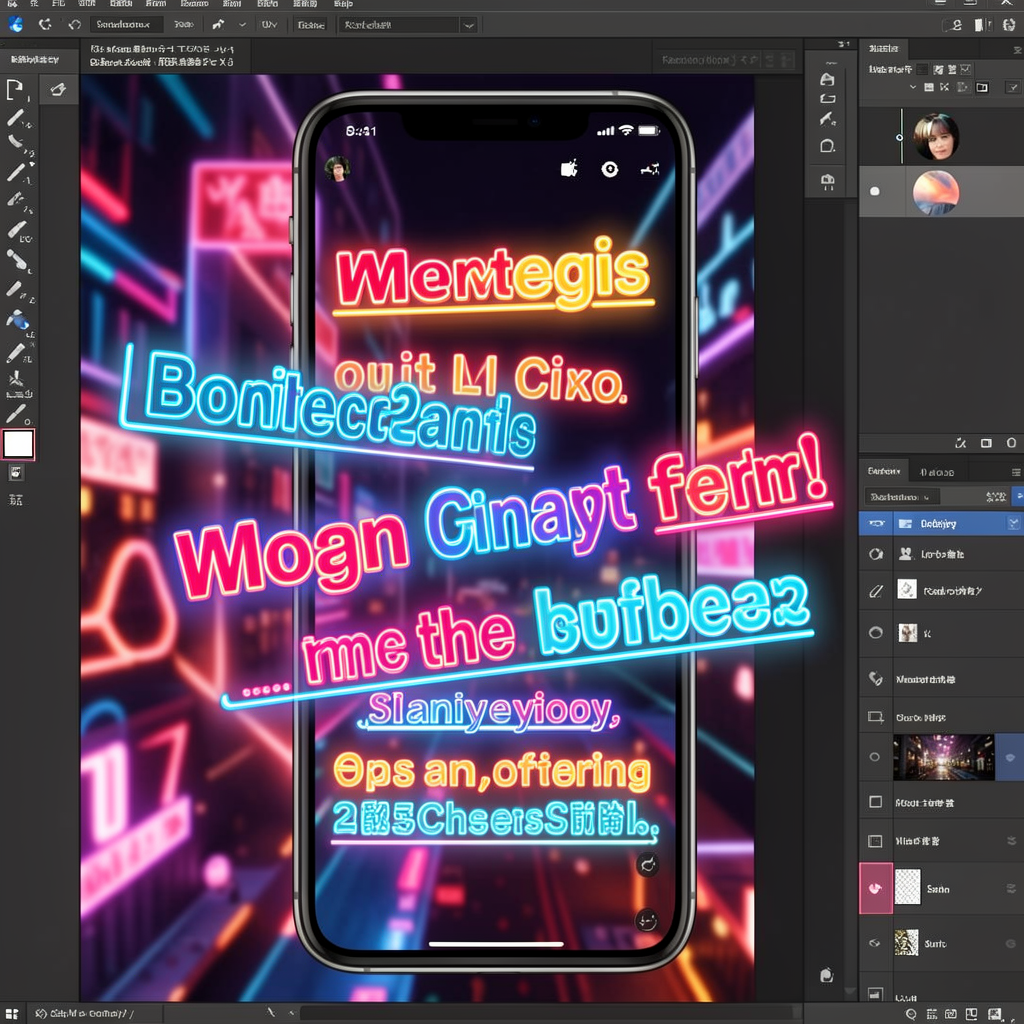The image size is (1024, 1024).
Task: Expand the chevron on the blue selected layer
Action: pos(1013,523)
